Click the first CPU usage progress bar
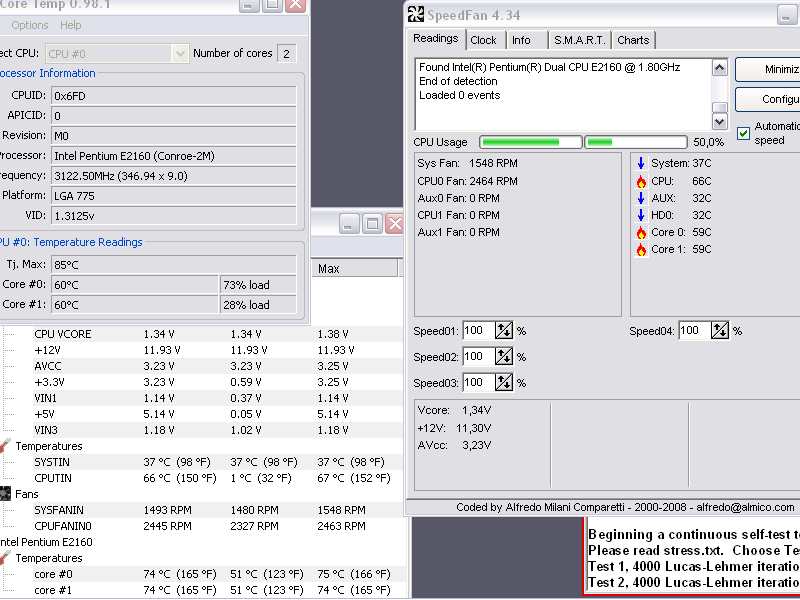 tap(531, 142)
